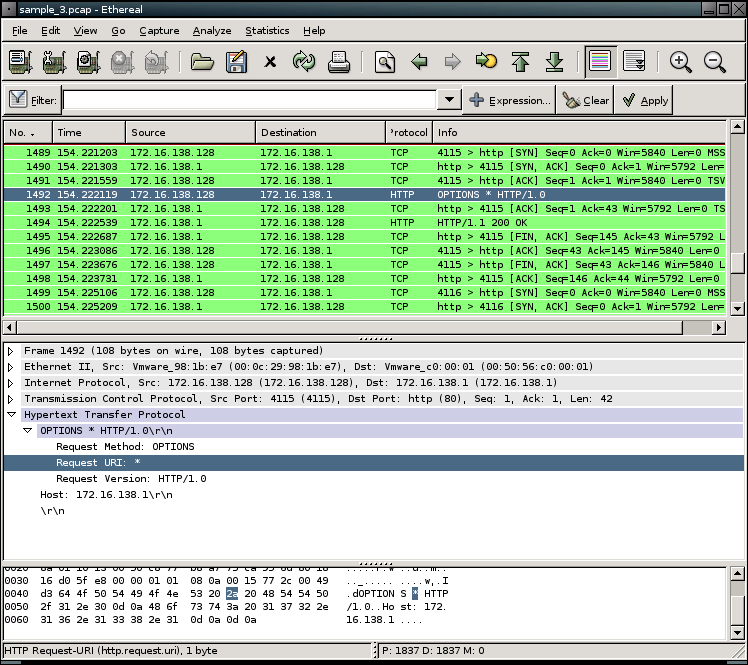Viewport: 748px width, 665px height.
Task: Click the greyed stop capture icon
Action: pyautogui.click(x=122, y=62)
